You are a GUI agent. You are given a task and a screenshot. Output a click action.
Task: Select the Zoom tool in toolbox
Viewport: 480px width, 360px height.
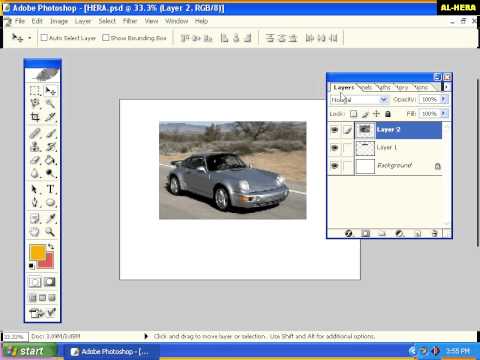pos(50,231)
